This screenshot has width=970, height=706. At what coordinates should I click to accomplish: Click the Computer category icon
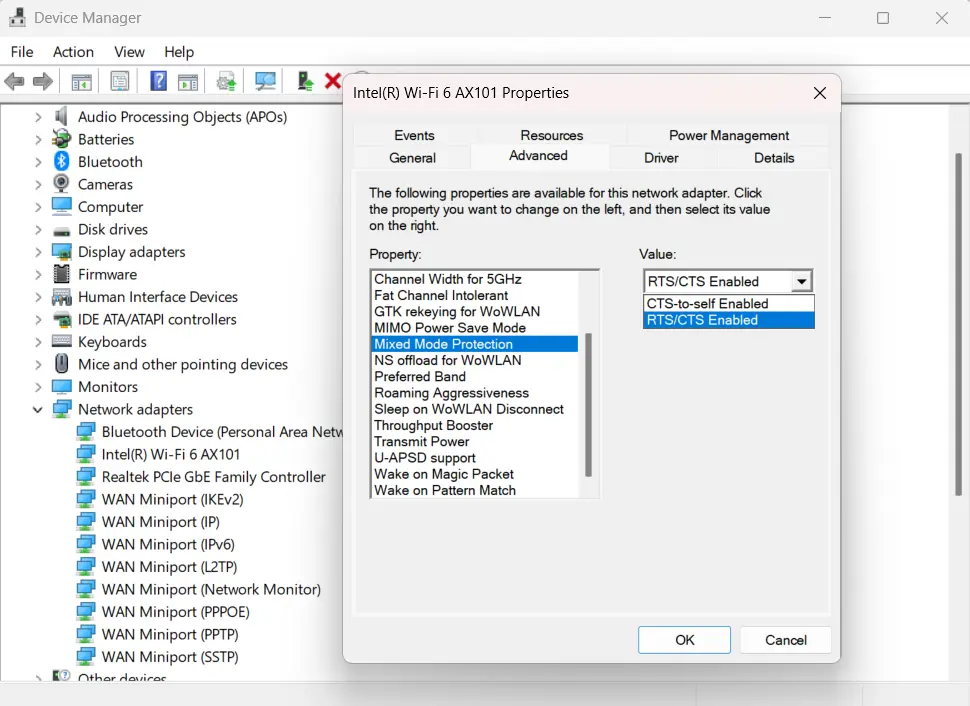coord(61,206)
